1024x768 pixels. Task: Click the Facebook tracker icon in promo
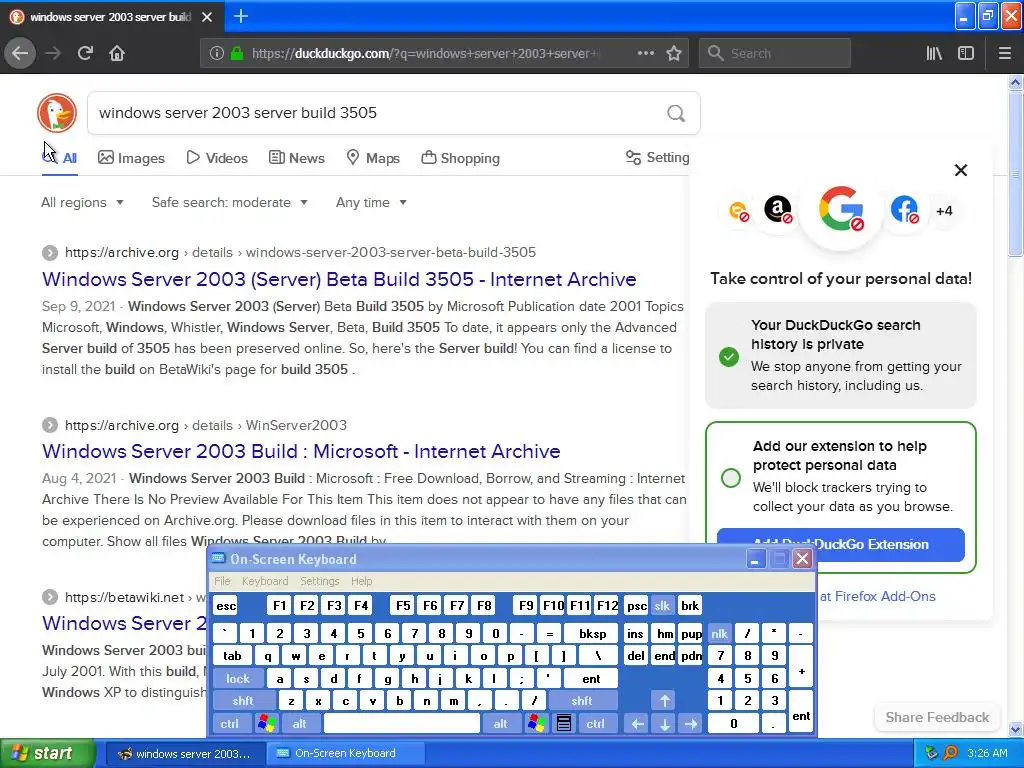click(x=904, y=210)
